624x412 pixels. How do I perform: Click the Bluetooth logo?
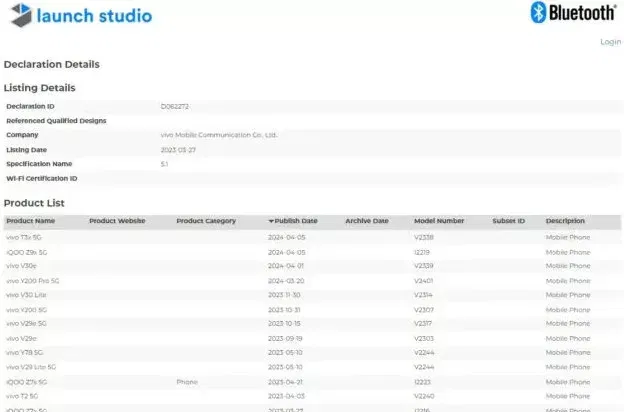coord(573,12)
